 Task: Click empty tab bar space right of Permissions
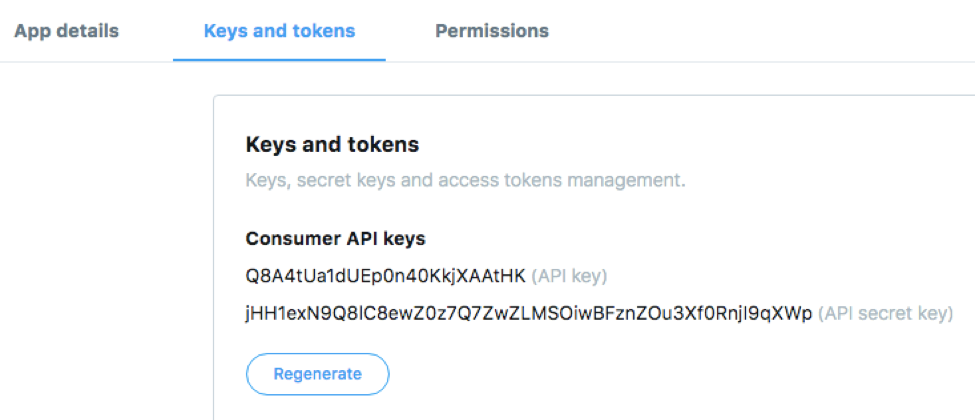click(760, 31)
